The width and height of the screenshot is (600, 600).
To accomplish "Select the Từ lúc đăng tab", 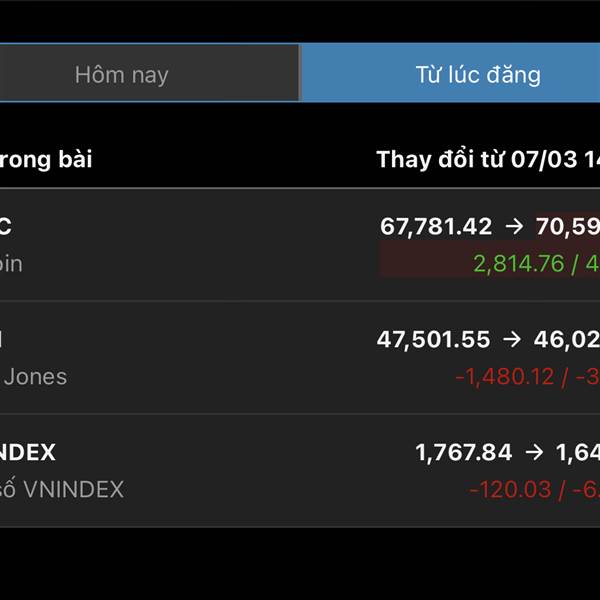I will [451, 74].
